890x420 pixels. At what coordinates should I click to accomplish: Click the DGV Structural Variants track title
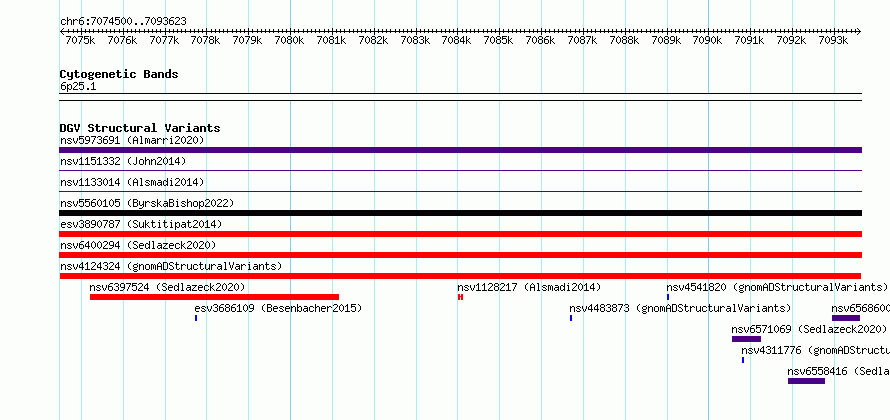(x=140, y=128)
